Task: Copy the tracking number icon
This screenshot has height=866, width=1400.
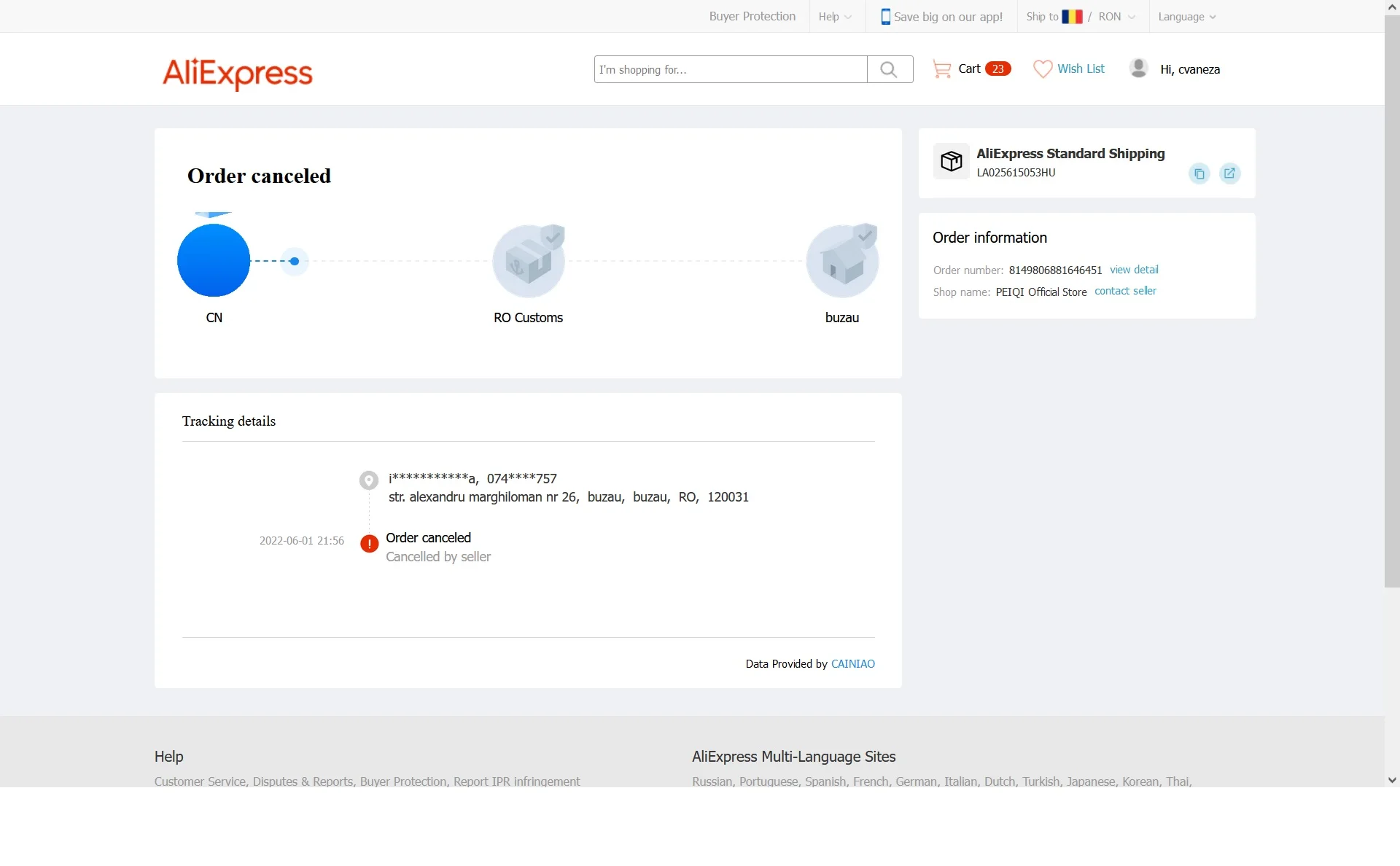Action: point(1199,173)
